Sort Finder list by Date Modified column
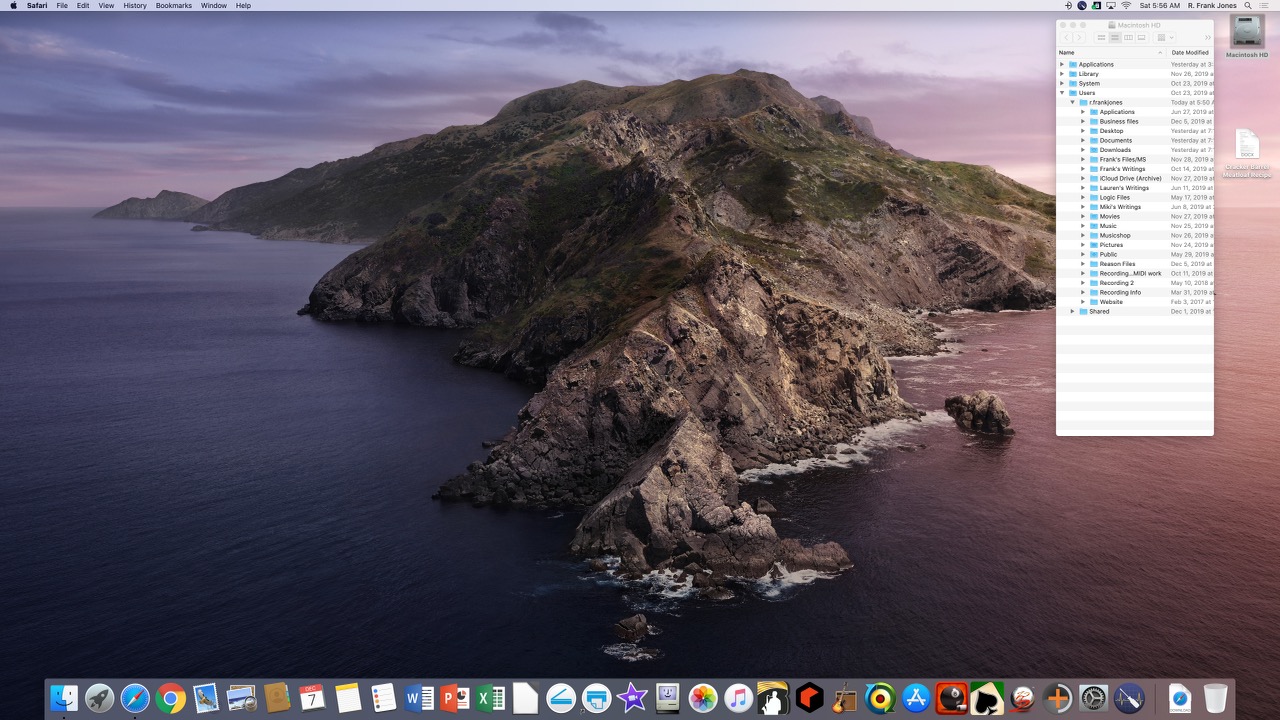 point(1190,52)
